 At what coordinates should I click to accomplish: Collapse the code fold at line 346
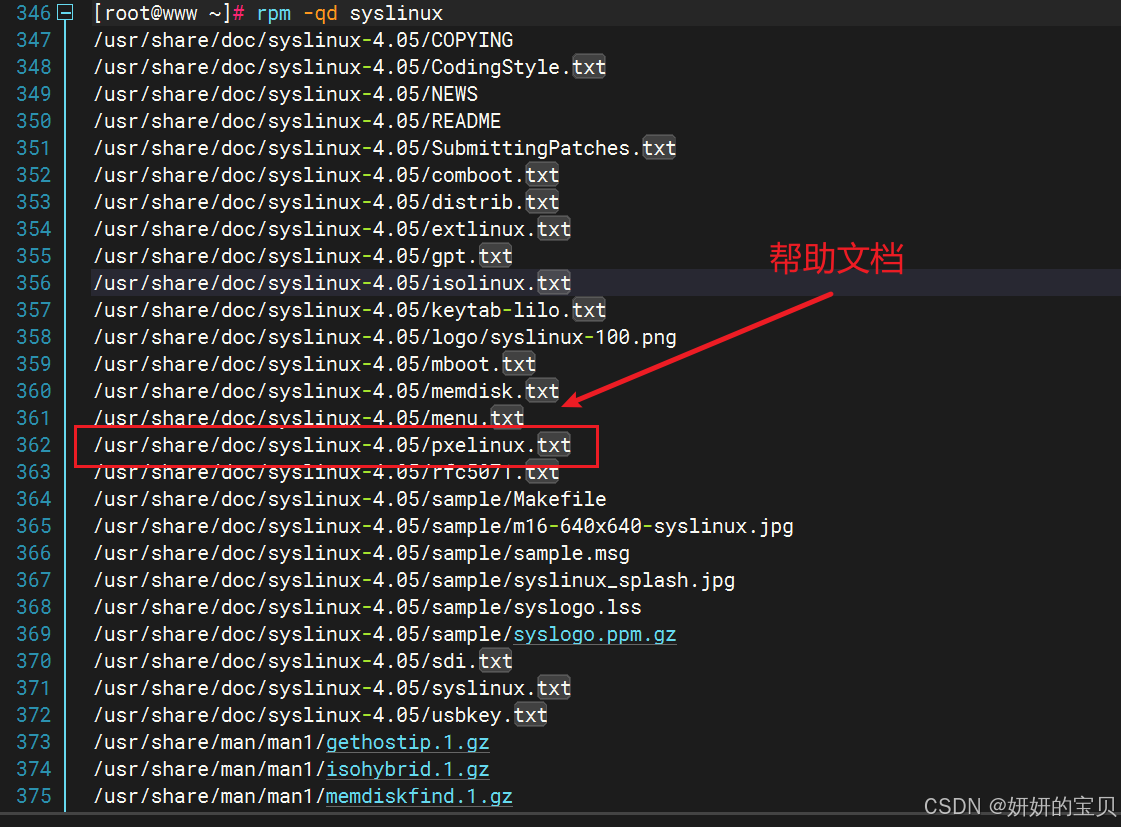(x=65, y=13)
